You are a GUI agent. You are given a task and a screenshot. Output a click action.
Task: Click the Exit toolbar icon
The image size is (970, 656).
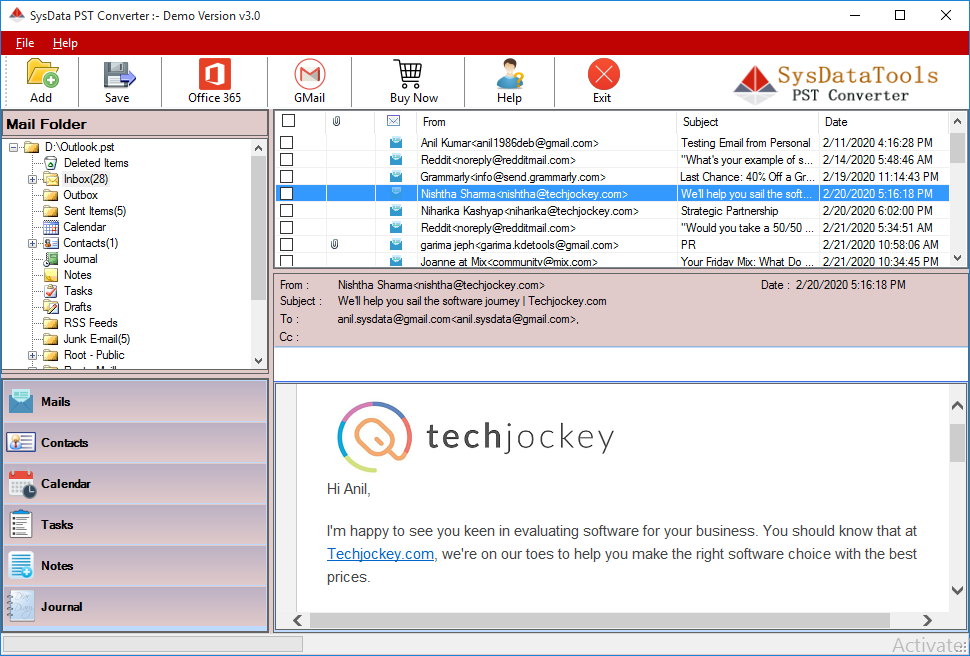tap(603, 80)
